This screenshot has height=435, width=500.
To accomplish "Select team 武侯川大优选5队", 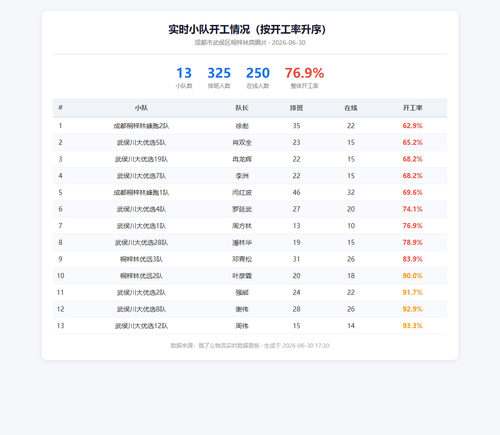I will click(141, 142).
